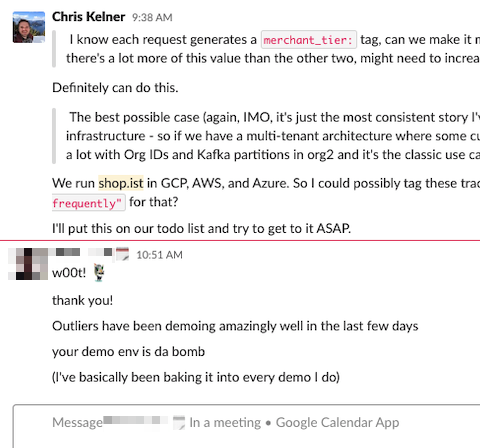Click the calendar status icon beside blurred name
Viewport: 480px width, 448px height.
click(122, 254)
